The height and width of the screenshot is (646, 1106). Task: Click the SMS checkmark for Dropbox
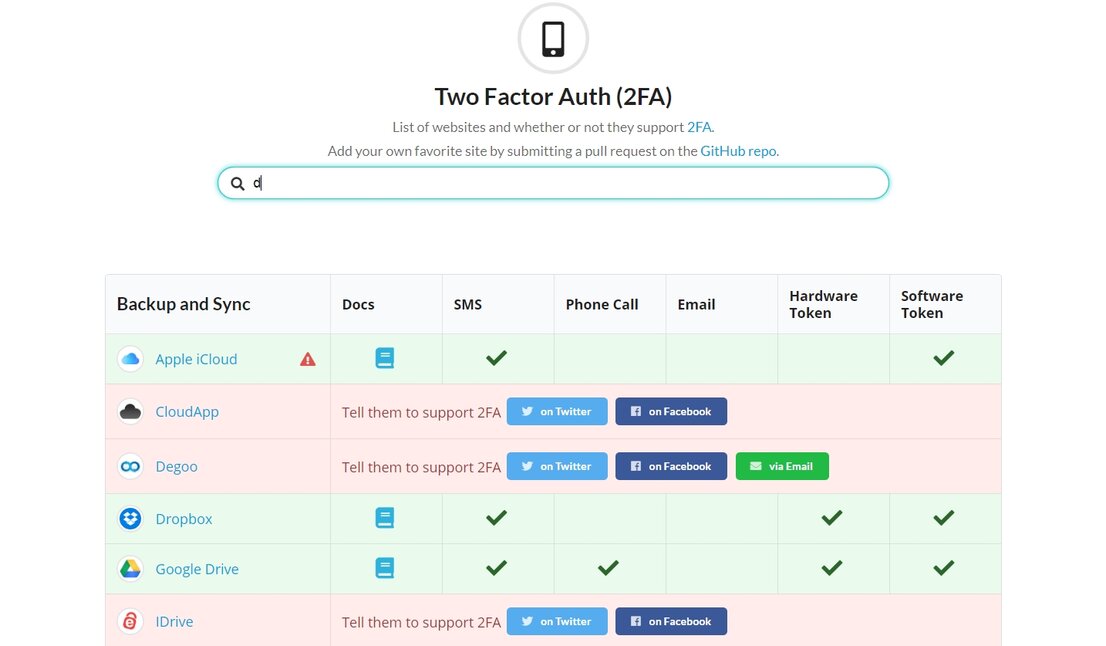point(496,518)
